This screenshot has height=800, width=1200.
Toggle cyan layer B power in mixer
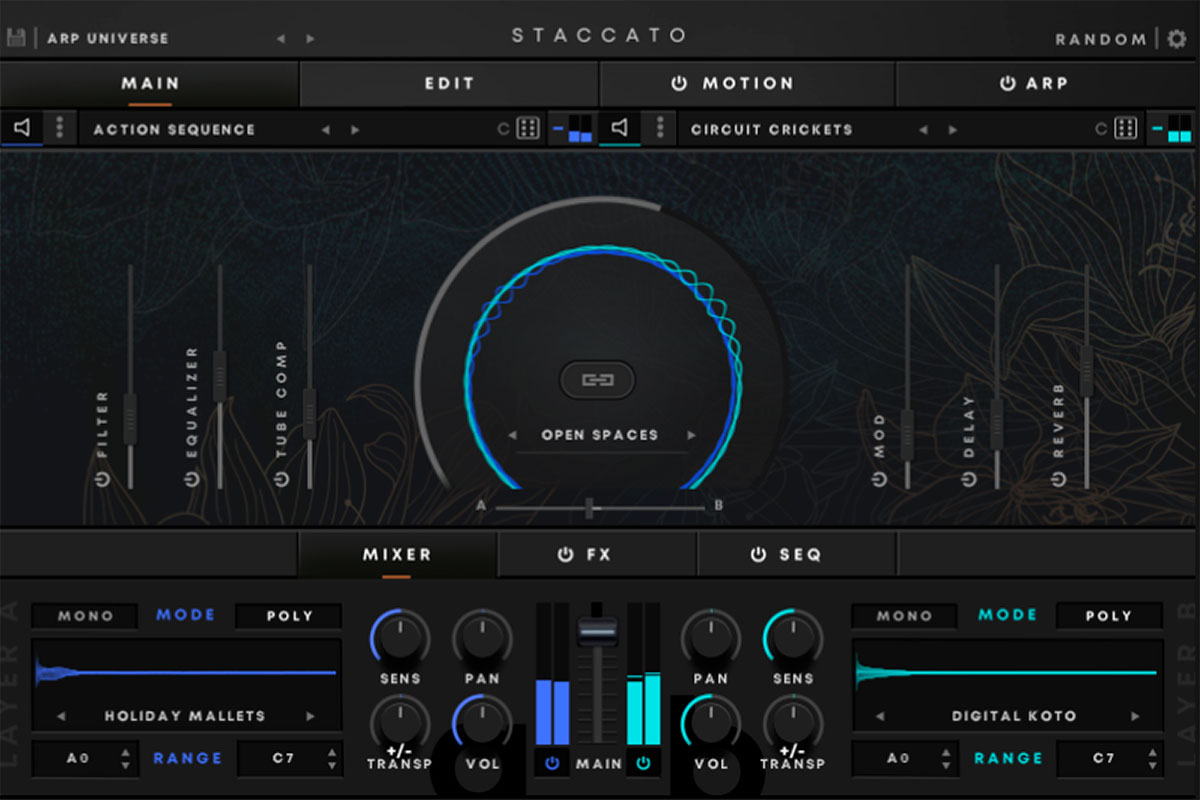(x=643, y=763)
